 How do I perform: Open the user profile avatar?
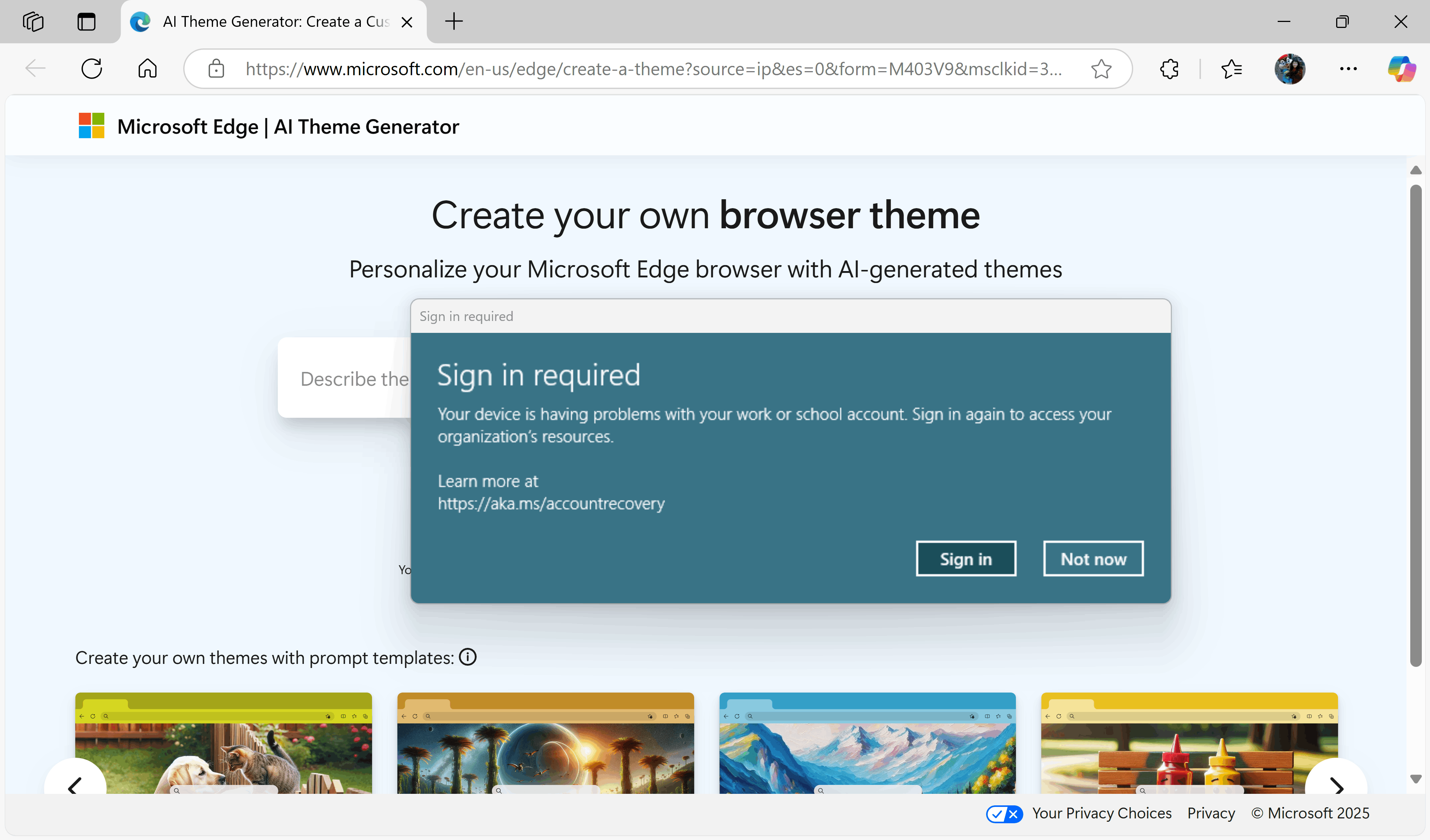(x=1290, y=69)
